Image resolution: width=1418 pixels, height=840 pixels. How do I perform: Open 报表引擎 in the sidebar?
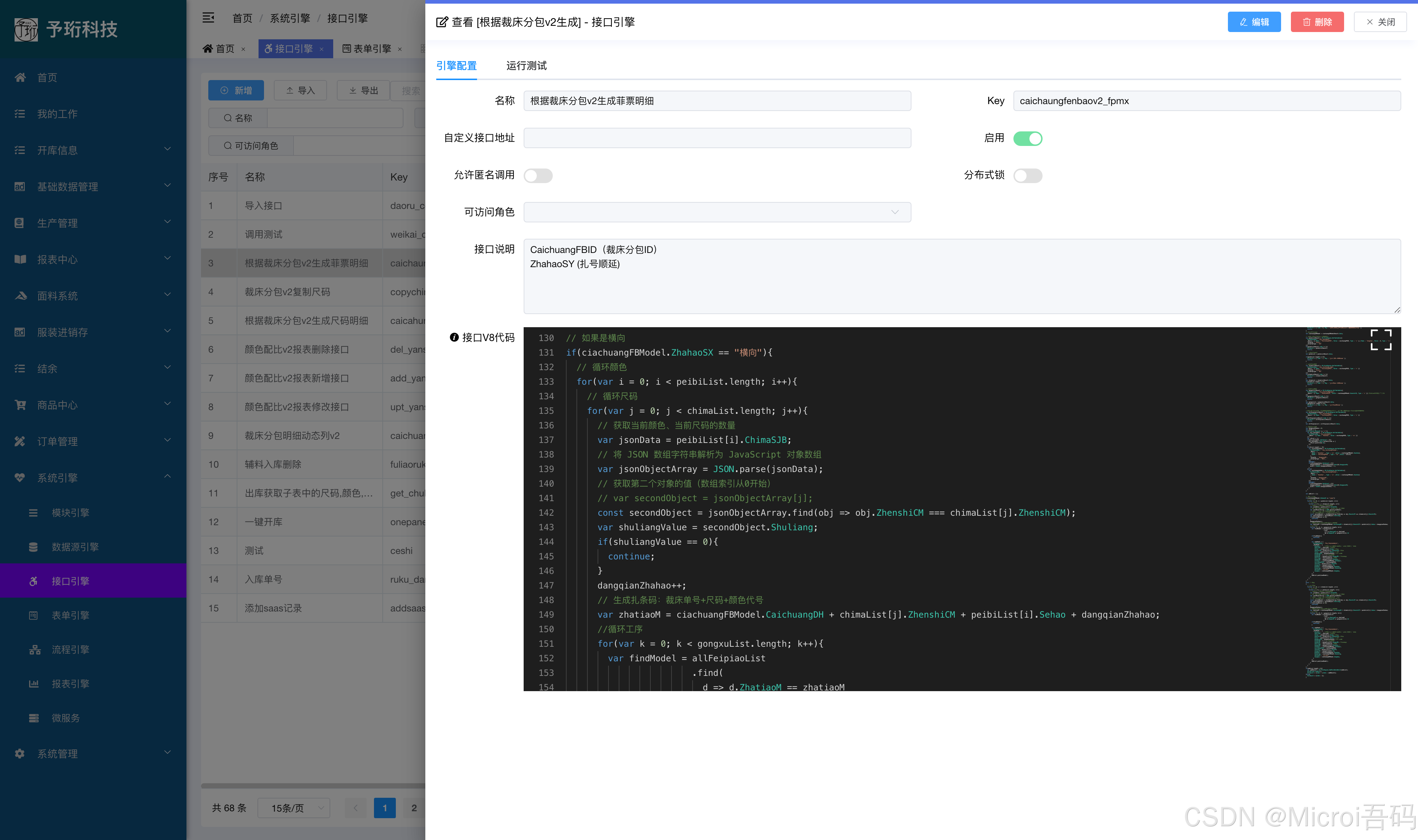[70, 683]
